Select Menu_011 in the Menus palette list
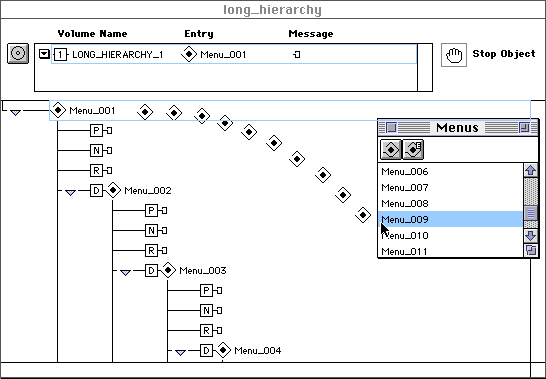The height and width of the screenshot is (379, 546). (x=451, y=251)
